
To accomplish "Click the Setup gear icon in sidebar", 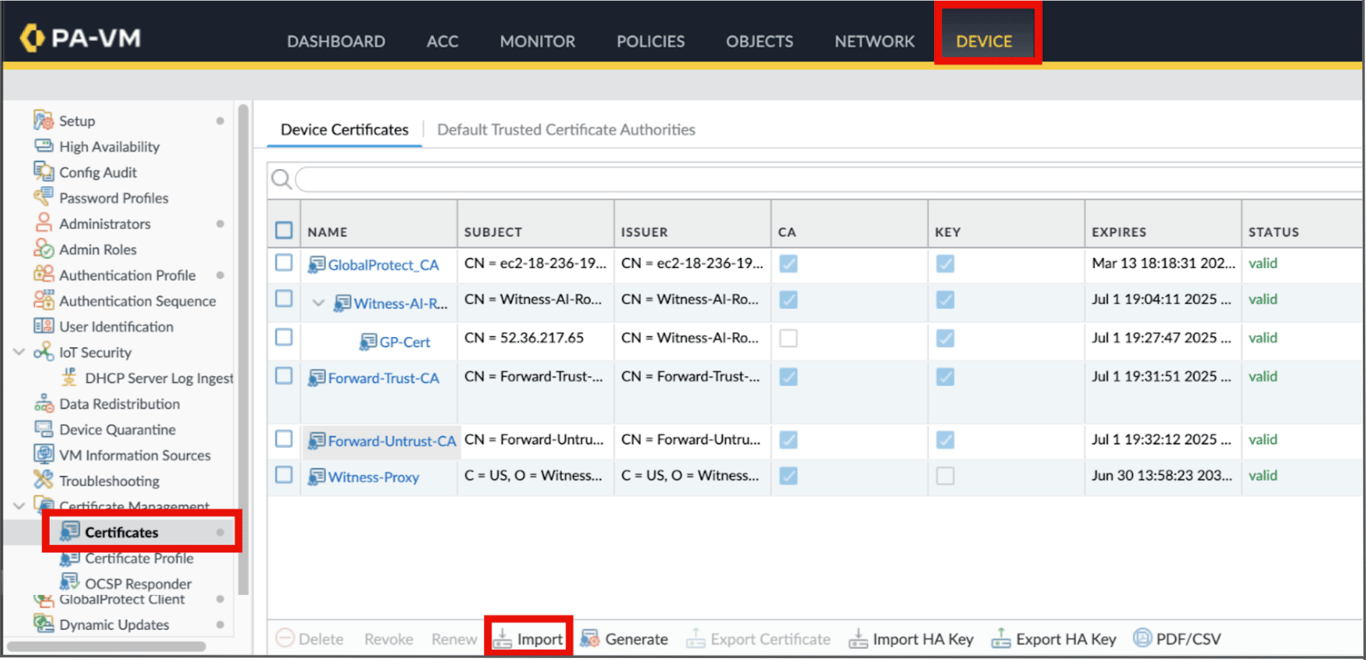I will (x=43, y=121).
